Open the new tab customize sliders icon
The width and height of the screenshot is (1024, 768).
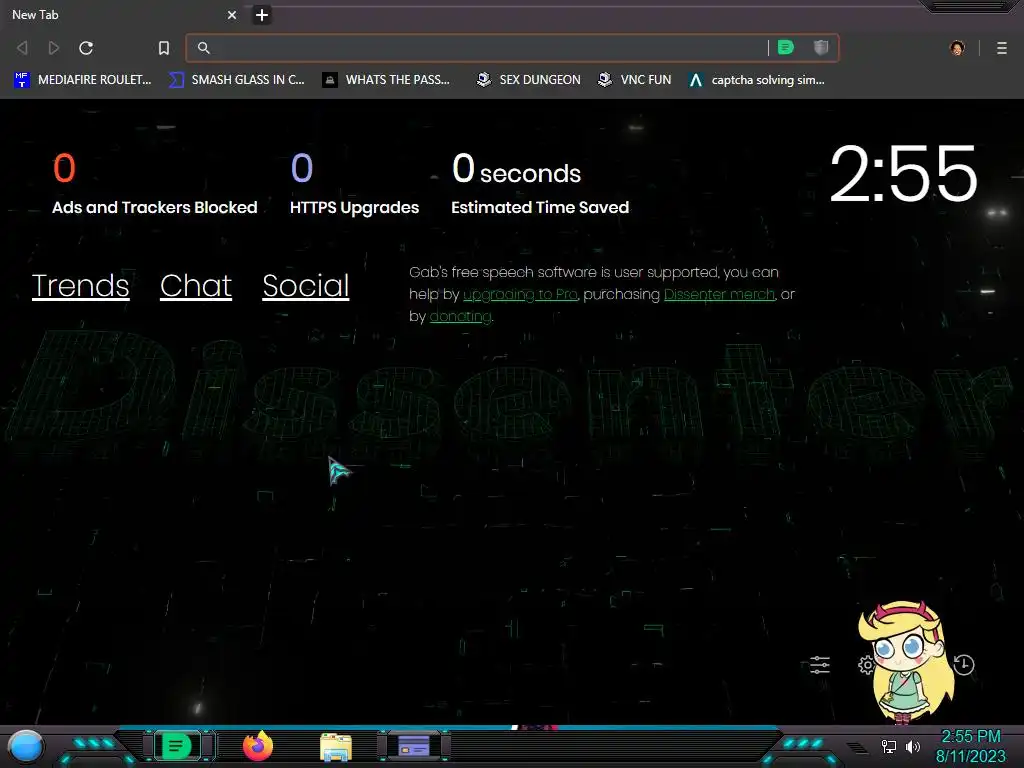click(820, 665)
